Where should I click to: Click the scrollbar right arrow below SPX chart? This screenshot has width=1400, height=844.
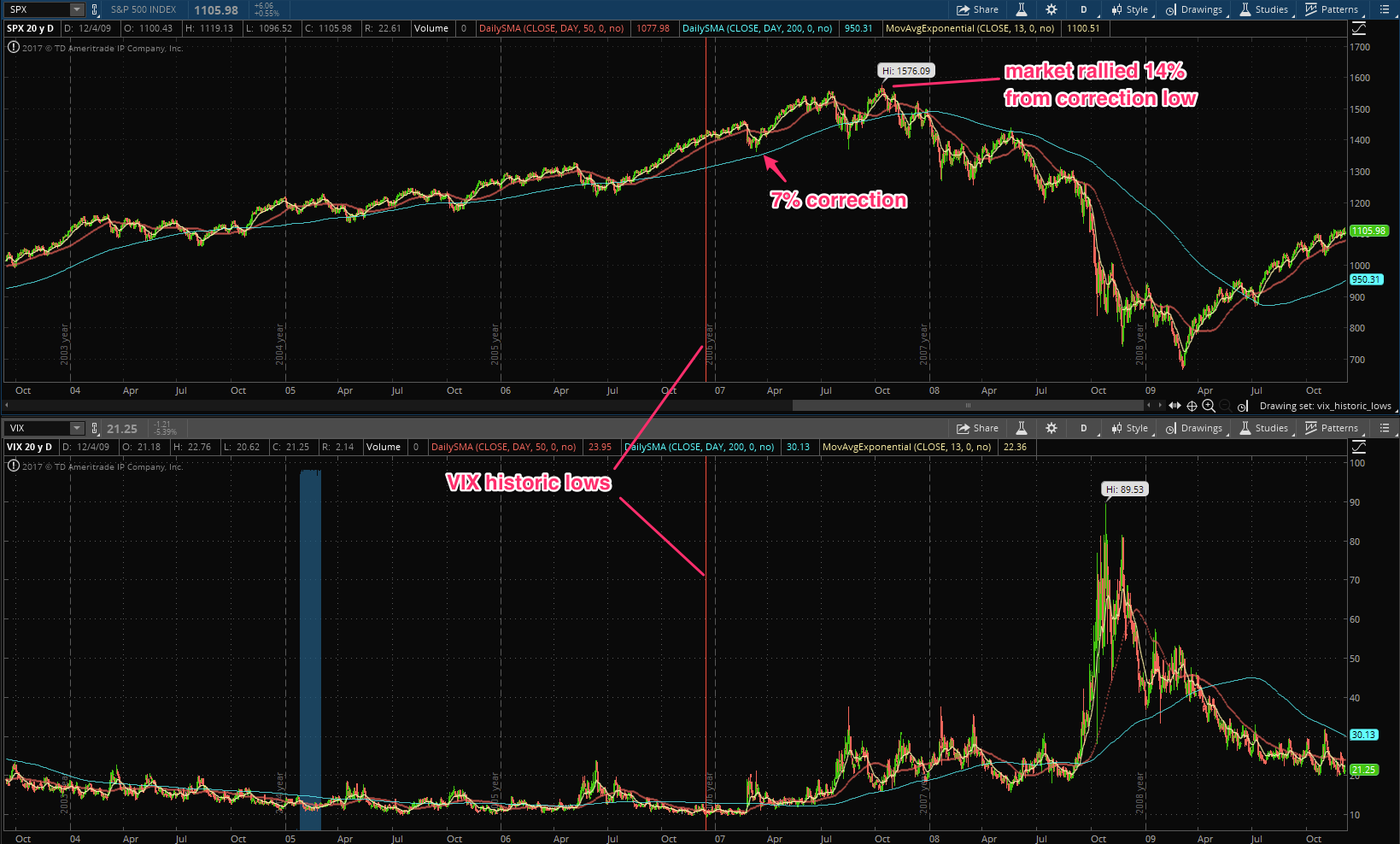[1159, 406]
